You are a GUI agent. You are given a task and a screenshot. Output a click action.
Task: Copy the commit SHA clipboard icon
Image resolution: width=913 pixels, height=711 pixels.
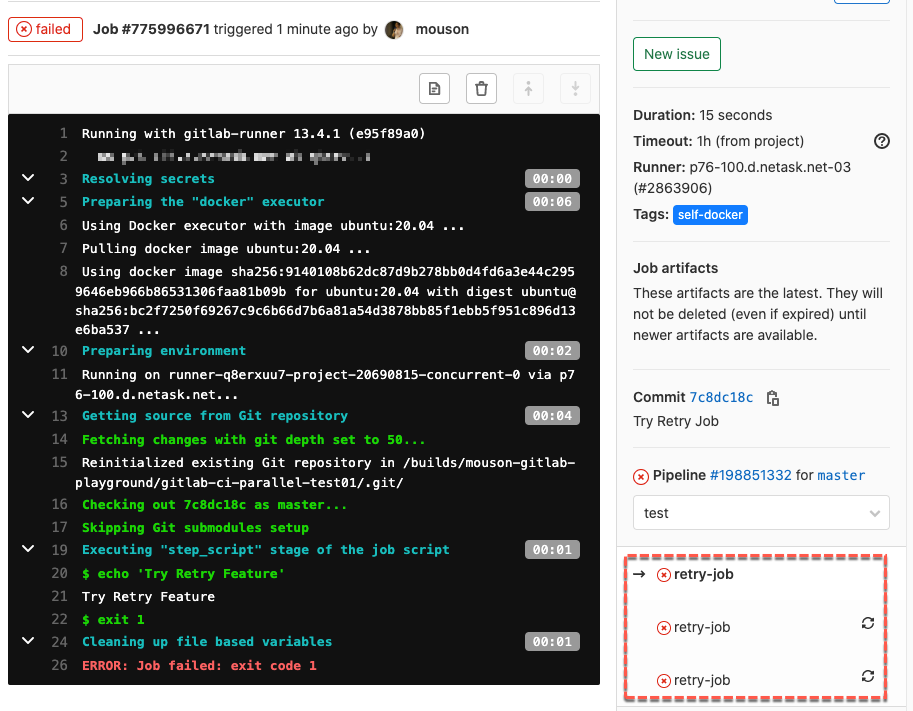click(773, 398)
